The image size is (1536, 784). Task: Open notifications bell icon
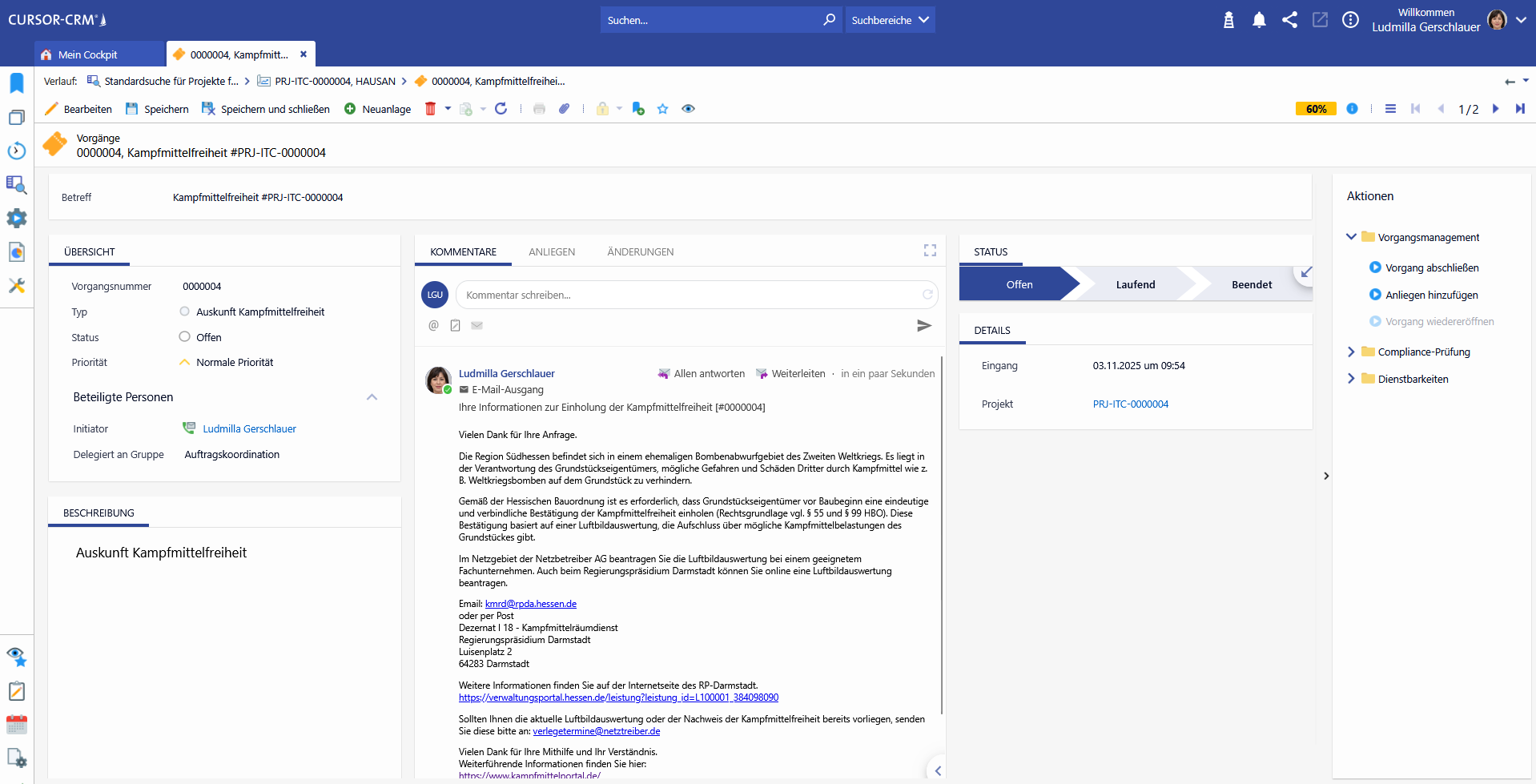[1259, 20]
